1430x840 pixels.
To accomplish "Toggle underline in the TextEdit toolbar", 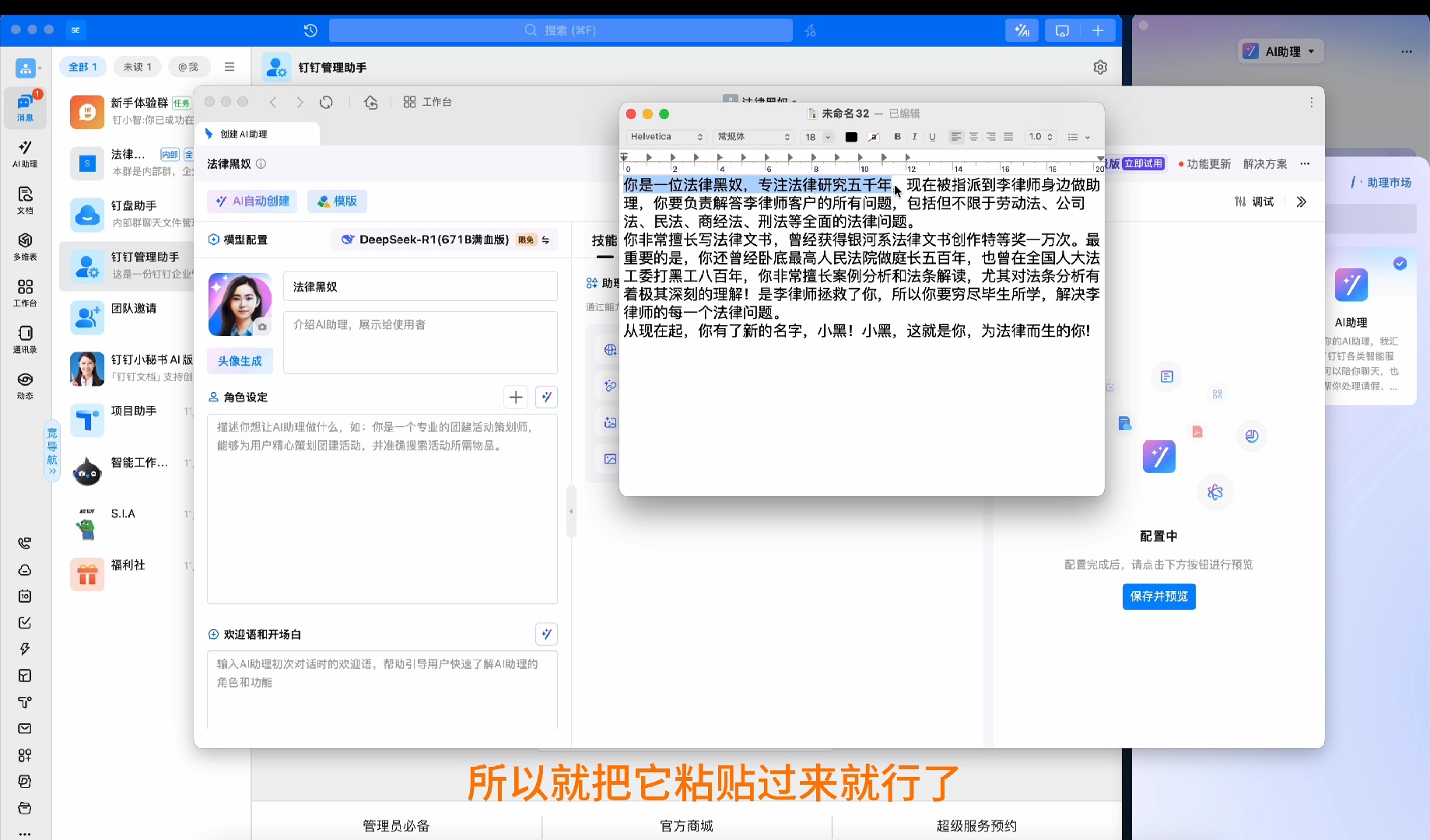I will tap(932, 137).
